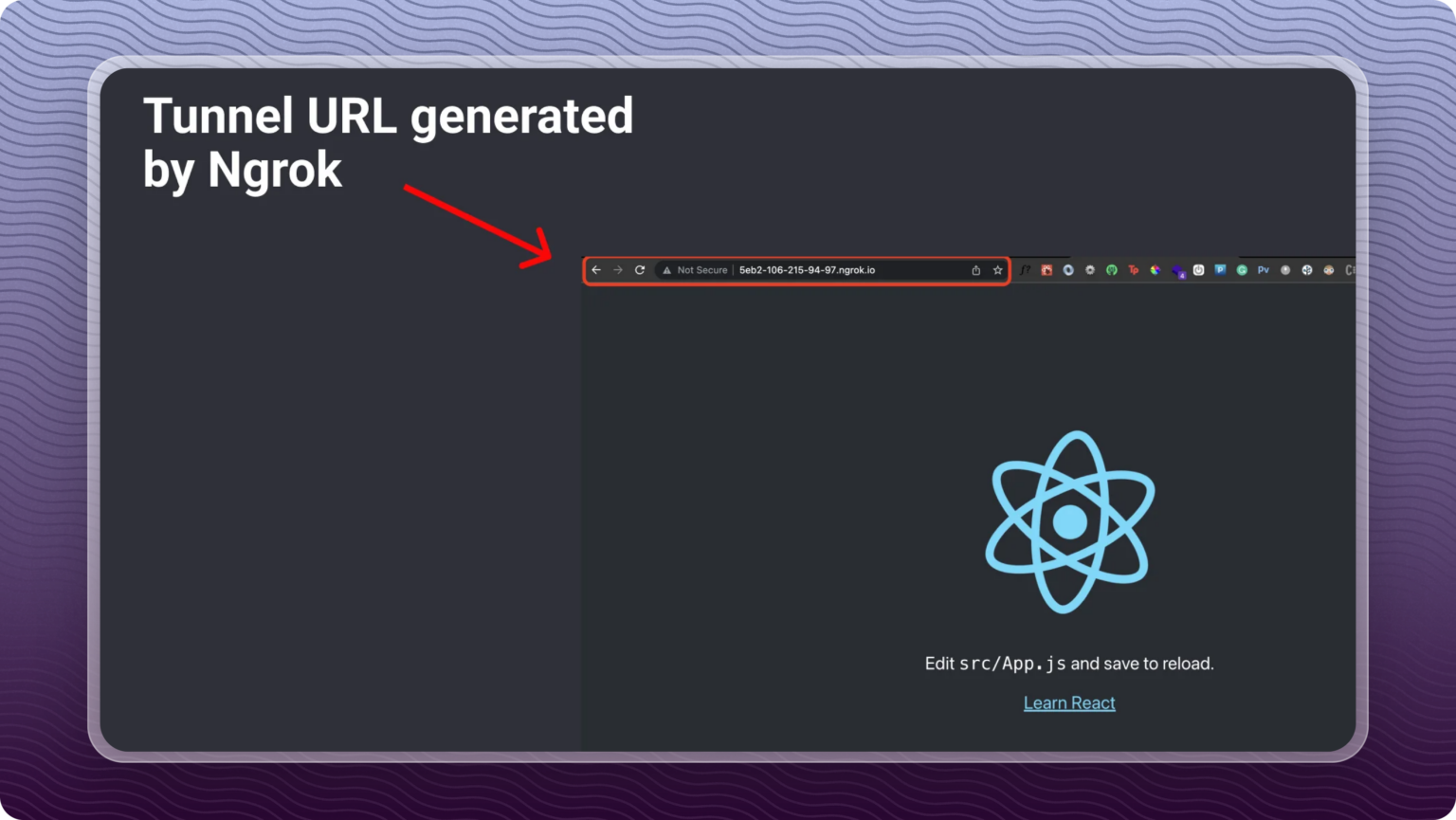Click the red Tp extension icon
1456x820 pixels.
[1133, 270]
